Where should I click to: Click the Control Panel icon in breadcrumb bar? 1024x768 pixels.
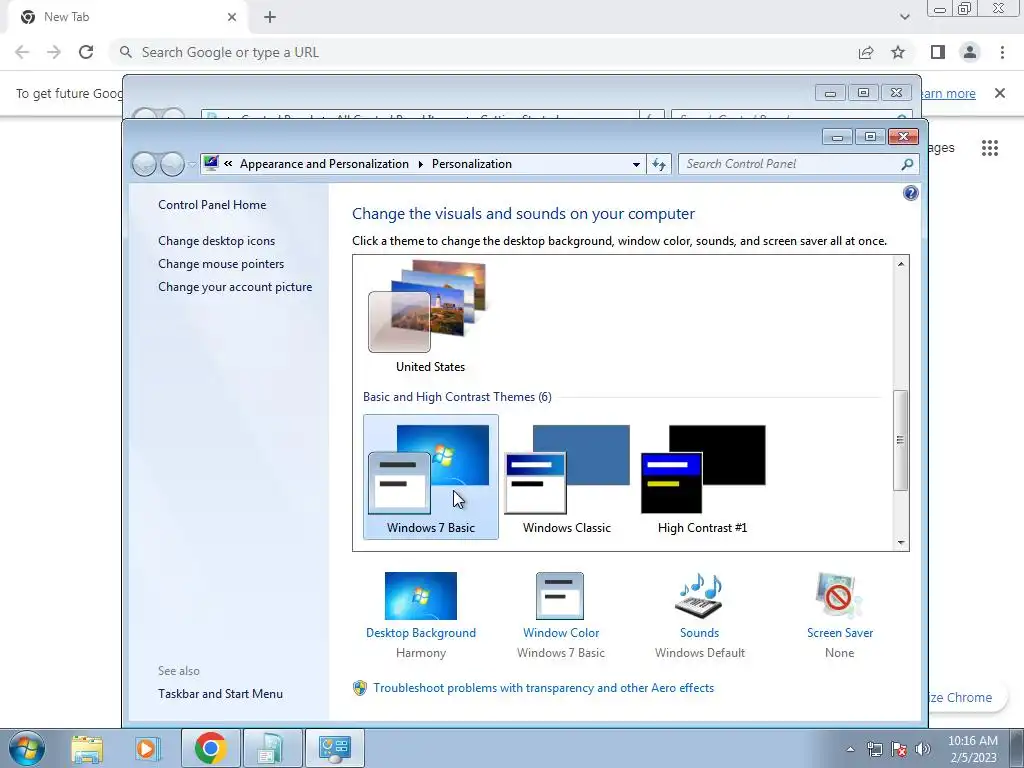coord(210,163)
